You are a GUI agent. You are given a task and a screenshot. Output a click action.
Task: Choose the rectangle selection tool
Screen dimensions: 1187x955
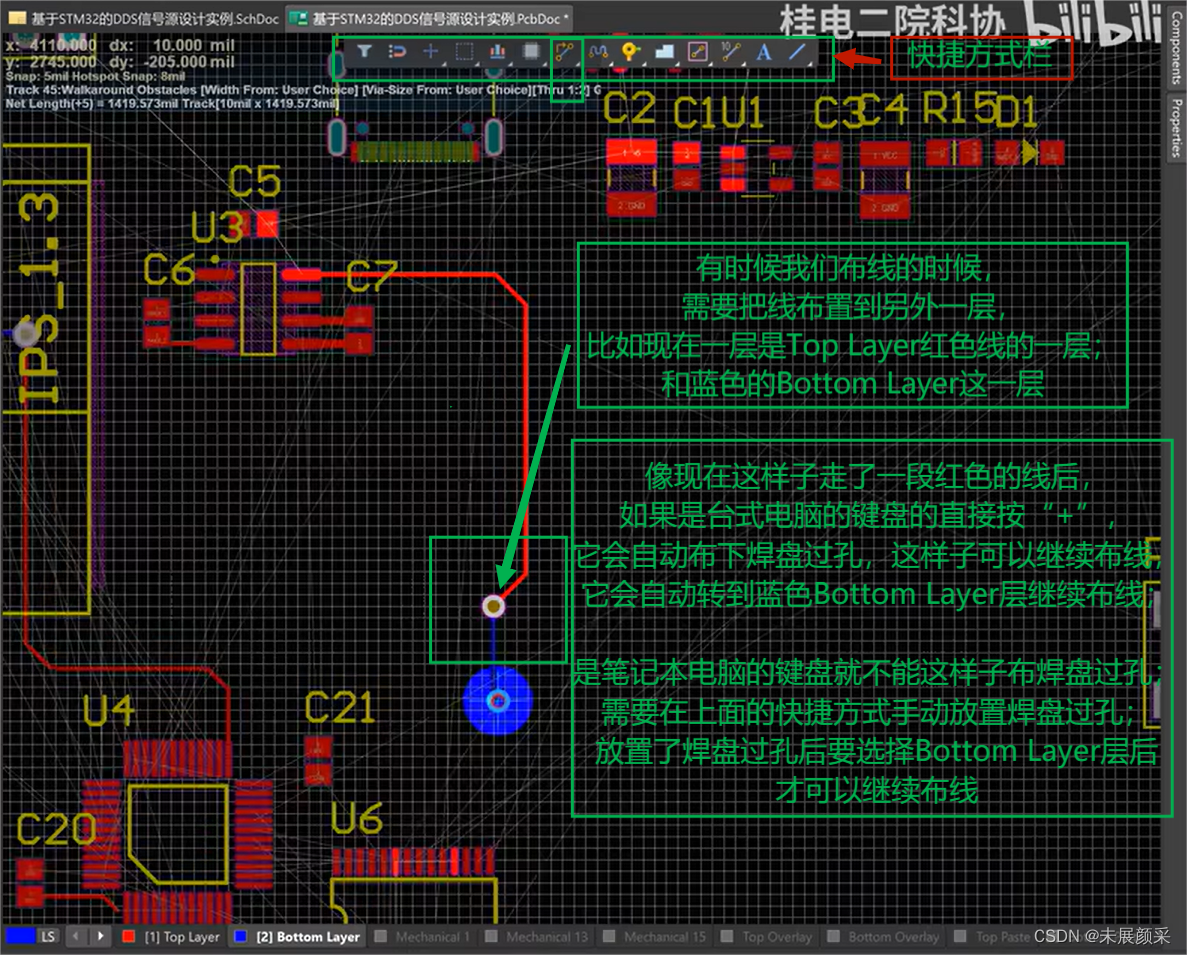point(464,51)
